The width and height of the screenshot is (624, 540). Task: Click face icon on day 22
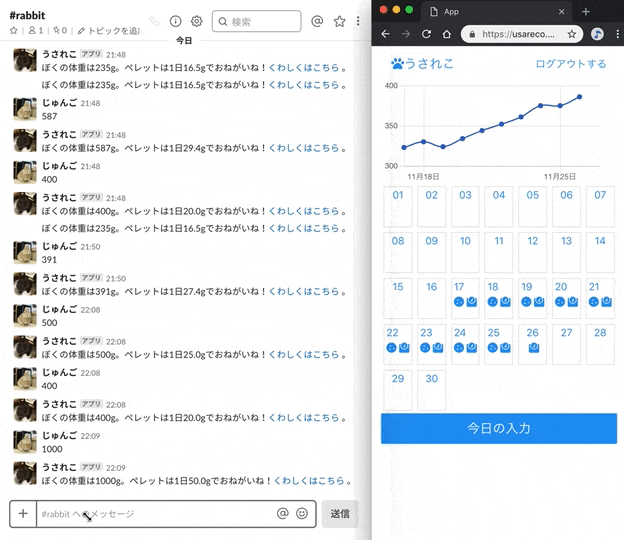392,348
